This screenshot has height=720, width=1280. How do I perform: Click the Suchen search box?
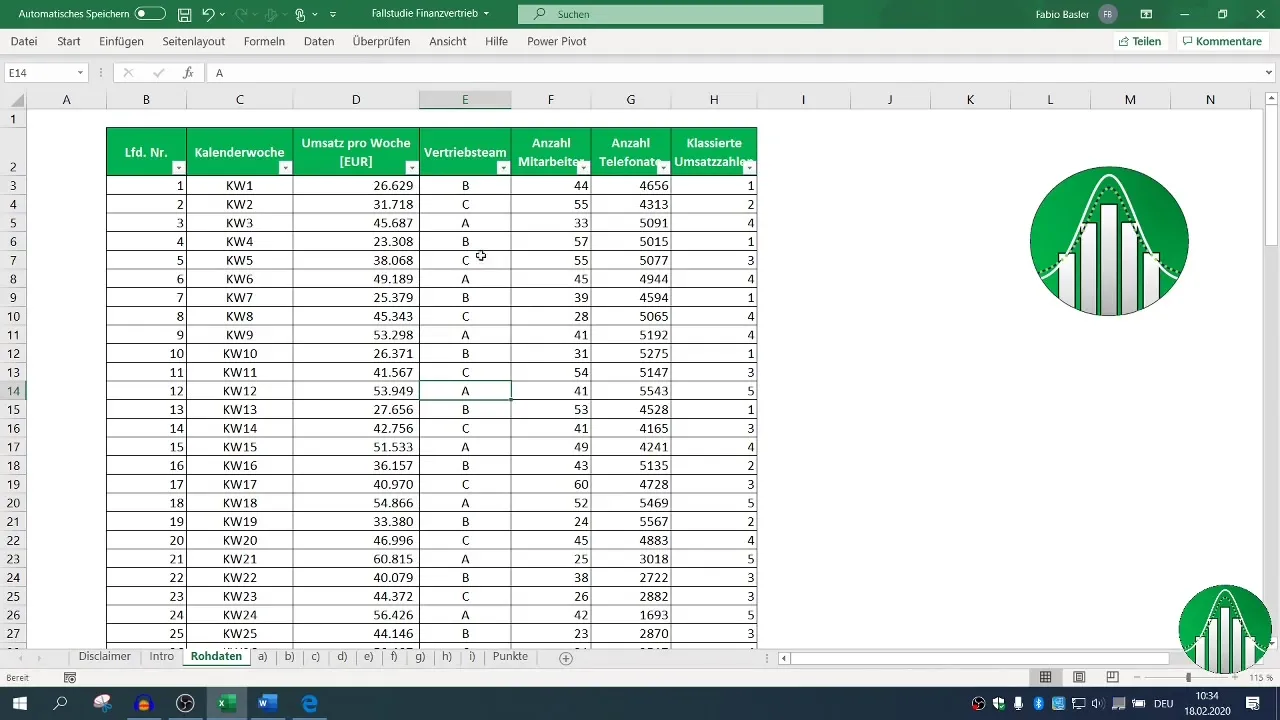click(x=670, y=14)
